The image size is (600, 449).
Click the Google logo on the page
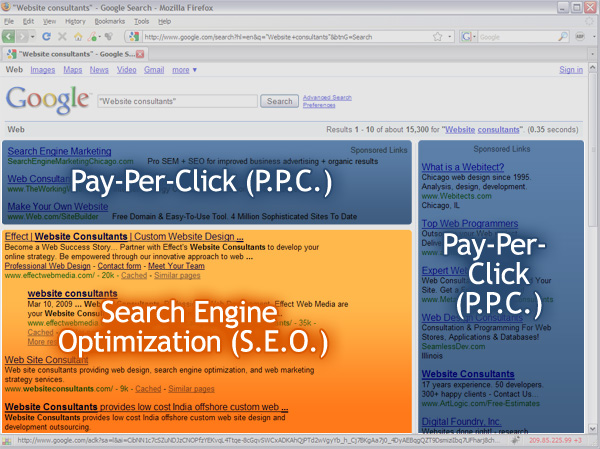[x=48, y=99]
